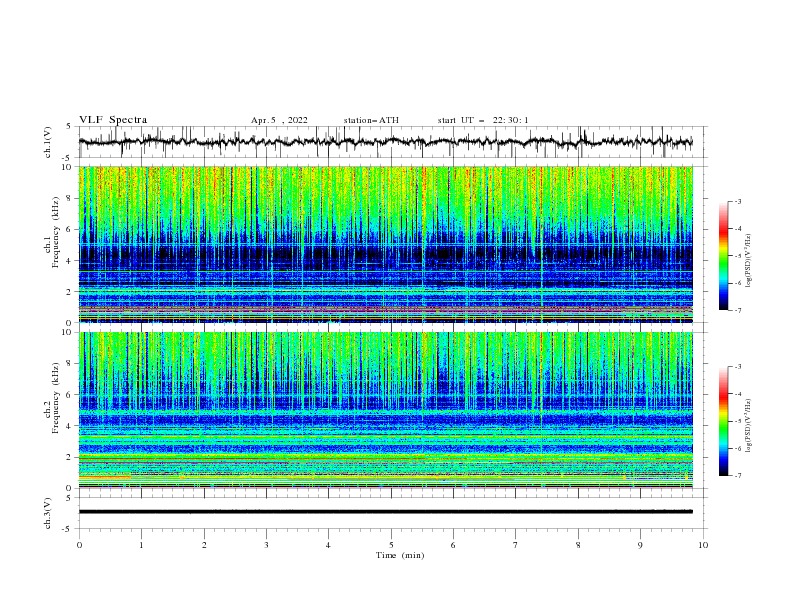The width and height of the screenshot is (792, 612).
Task: Click the ch.2 spectrogram color bar
Action: pyautogui.click(x=723, y=421)
